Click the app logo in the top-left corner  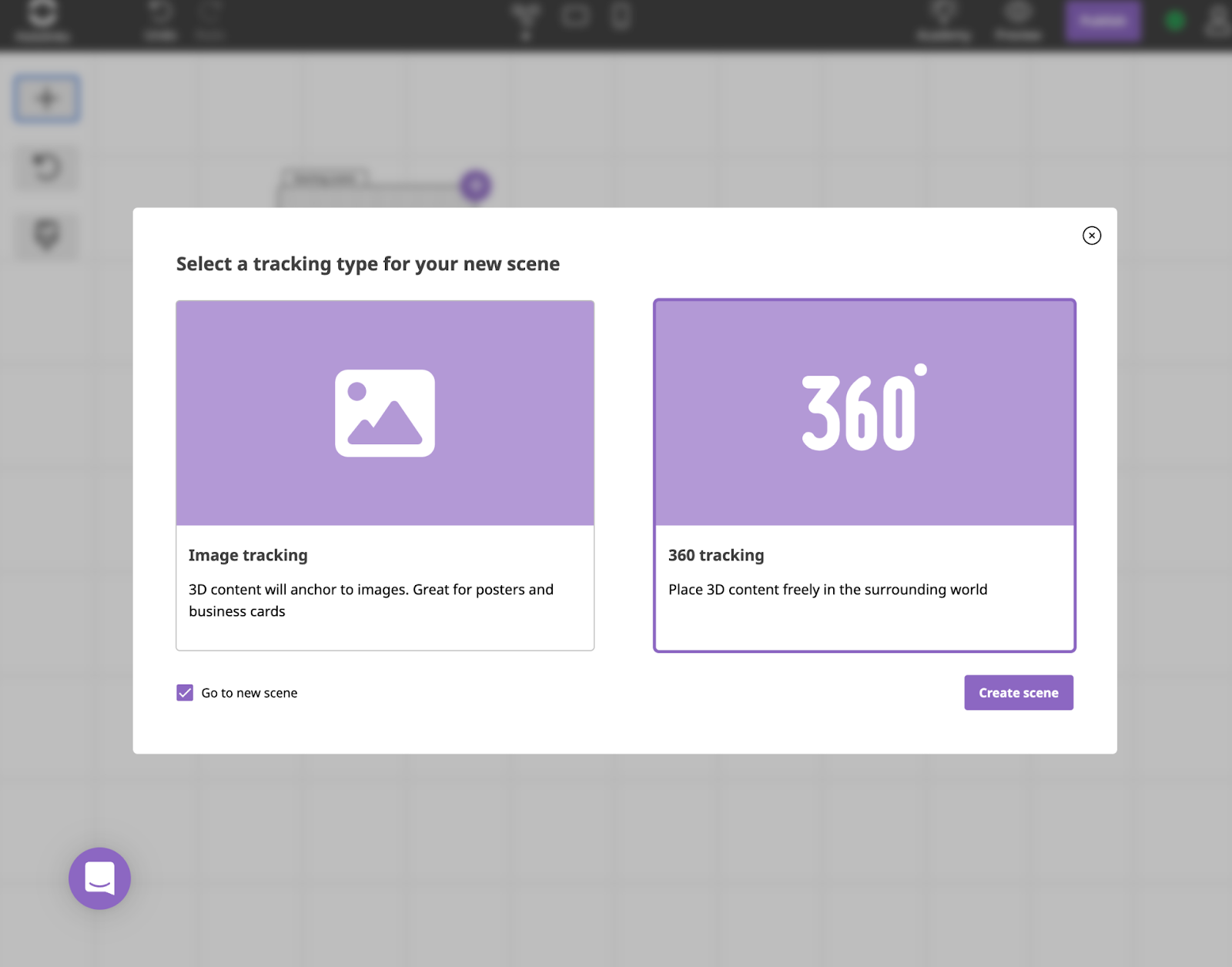[x=42, y=13]
